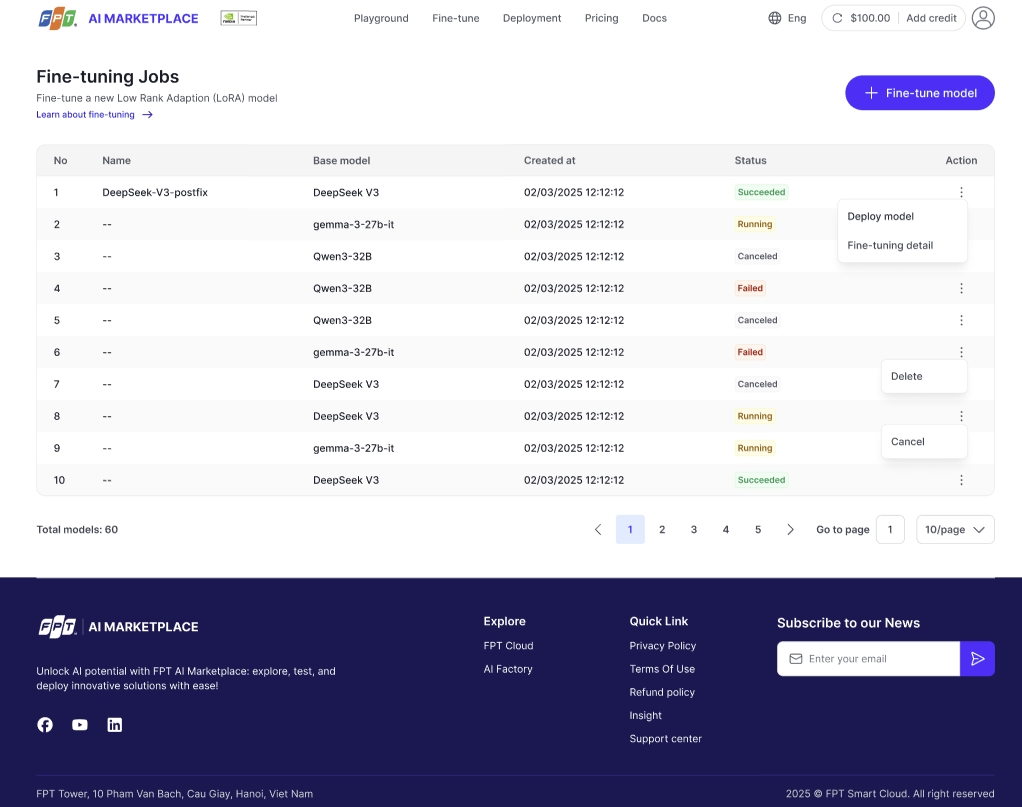Open the LinkedIn icon in footer
Image resolution: width=1022 pixels, height=807 pixels.
click(x=115, y=725)
